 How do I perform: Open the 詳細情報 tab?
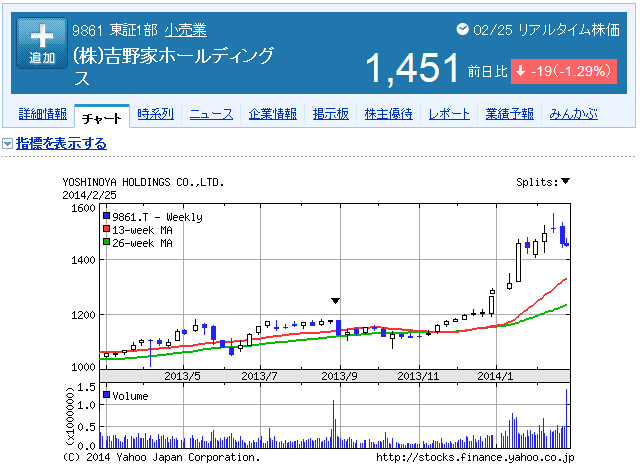tap(43, 114)
